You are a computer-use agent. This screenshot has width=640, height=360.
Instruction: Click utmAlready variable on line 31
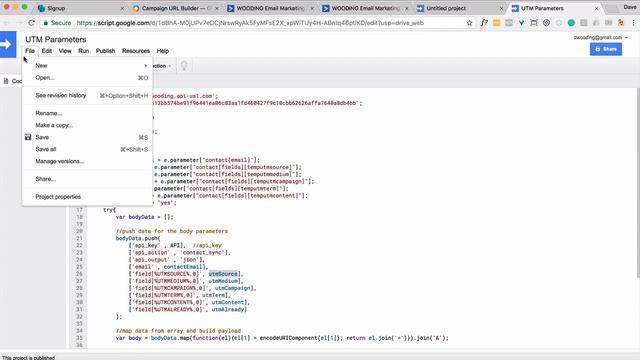(228, 309)
